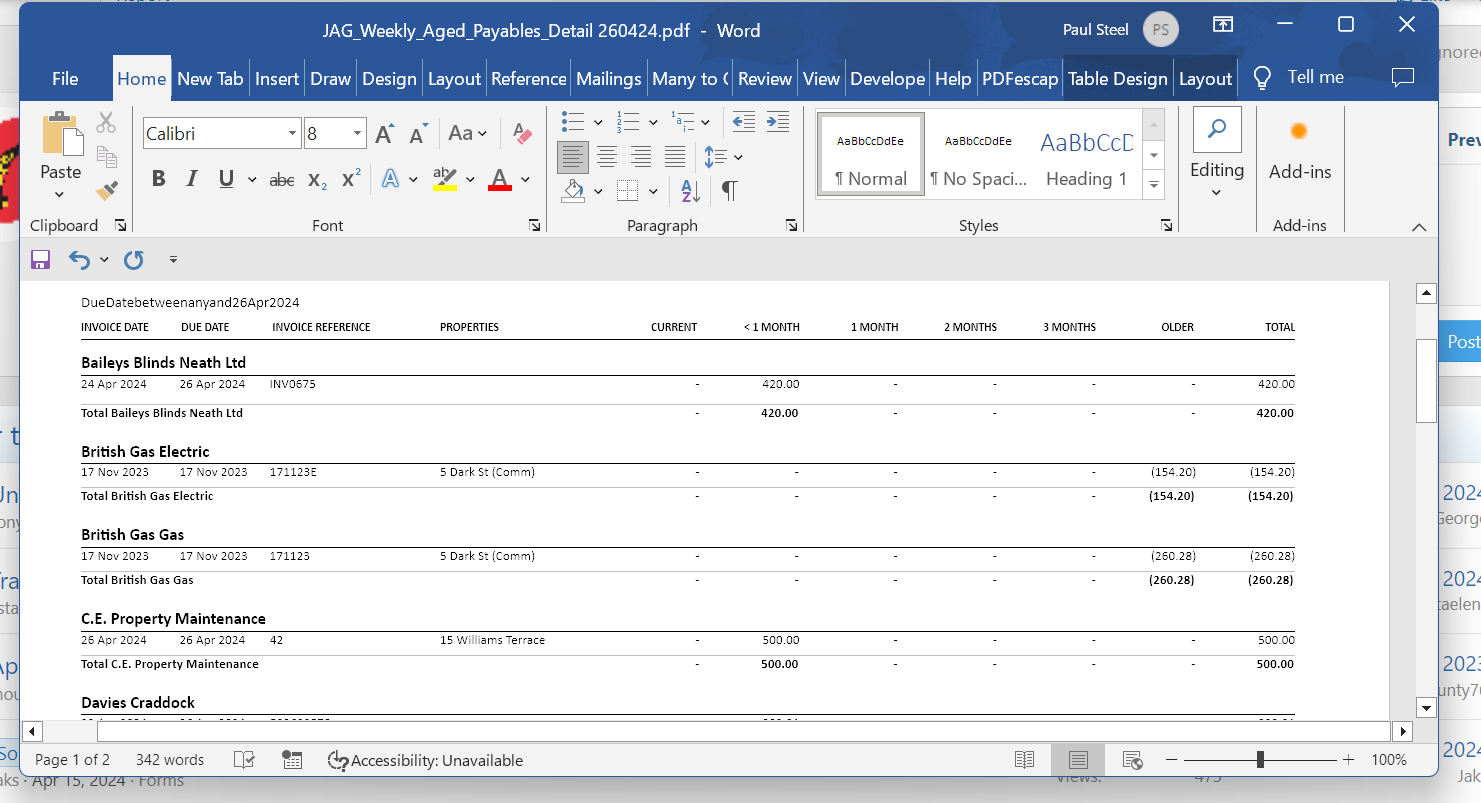Switch to the Insert tab

click(x=277, y=79)
